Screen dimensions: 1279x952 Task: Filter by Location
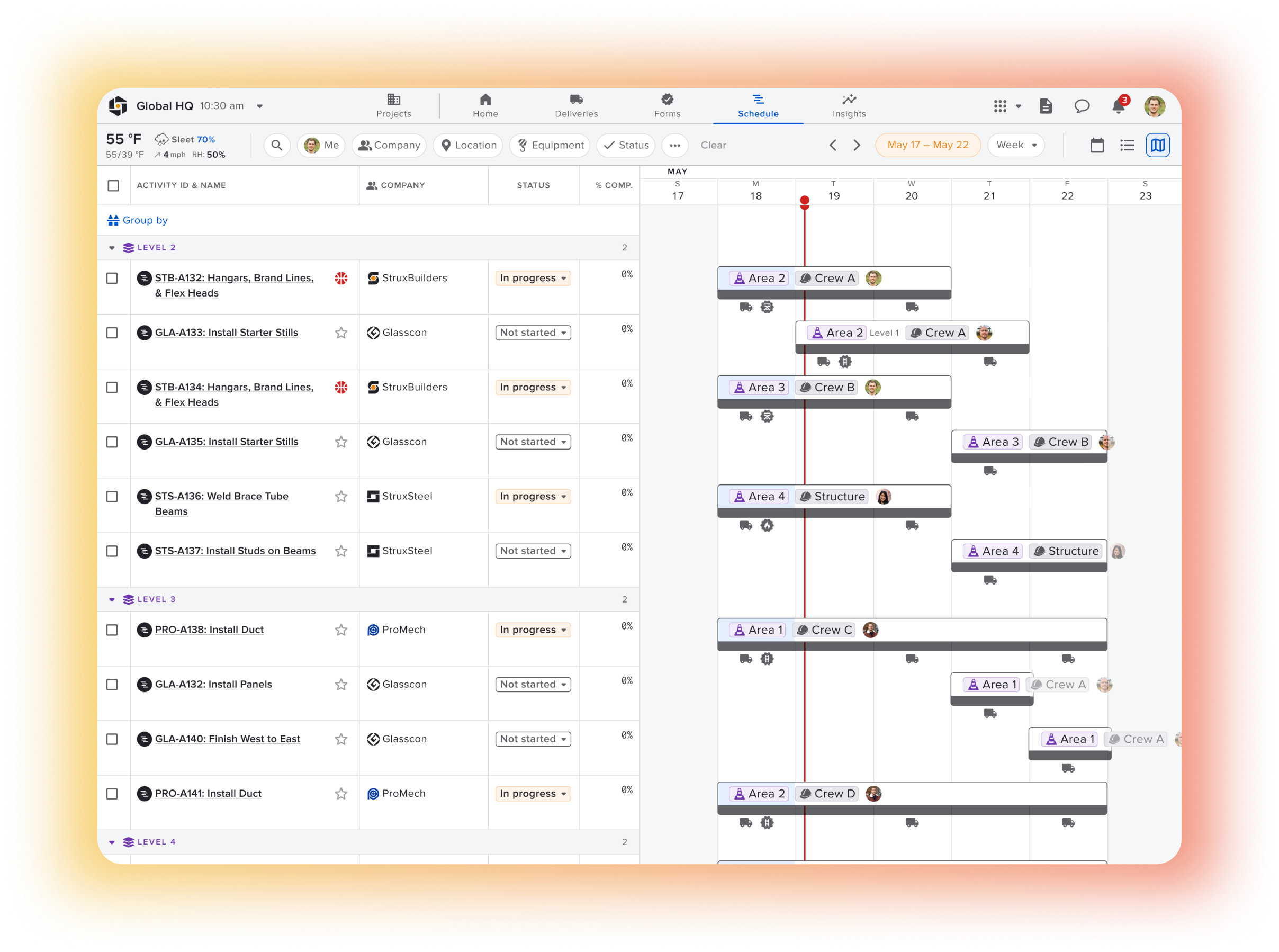click(x=468, y=145)
